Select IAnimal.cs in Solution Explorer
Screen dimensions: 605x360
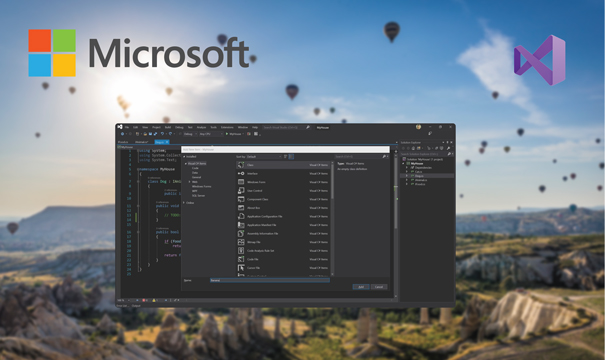coord(421,180)
